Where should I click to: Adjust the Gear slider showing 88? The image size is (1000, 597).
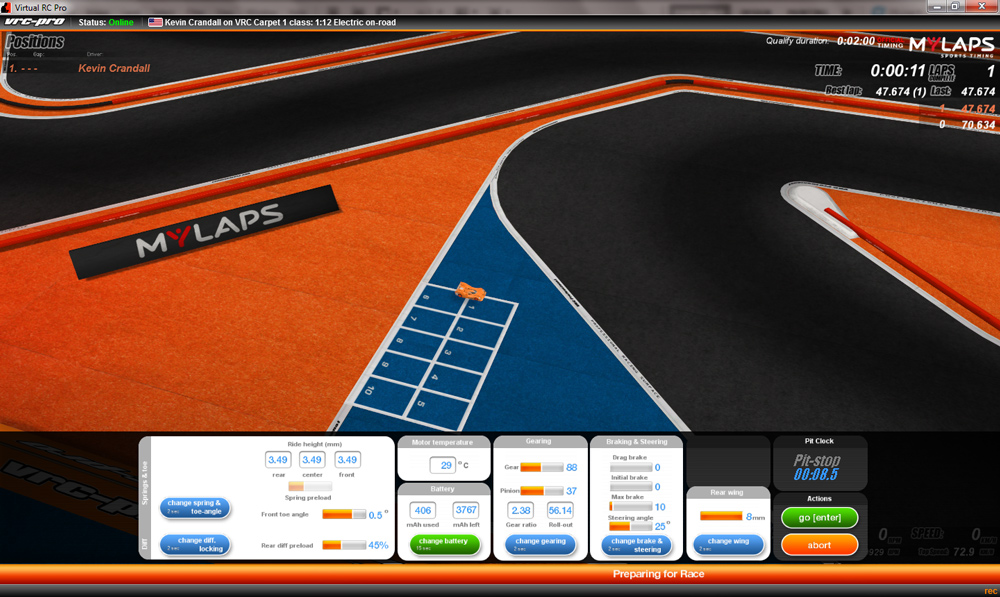pos(541,467)
